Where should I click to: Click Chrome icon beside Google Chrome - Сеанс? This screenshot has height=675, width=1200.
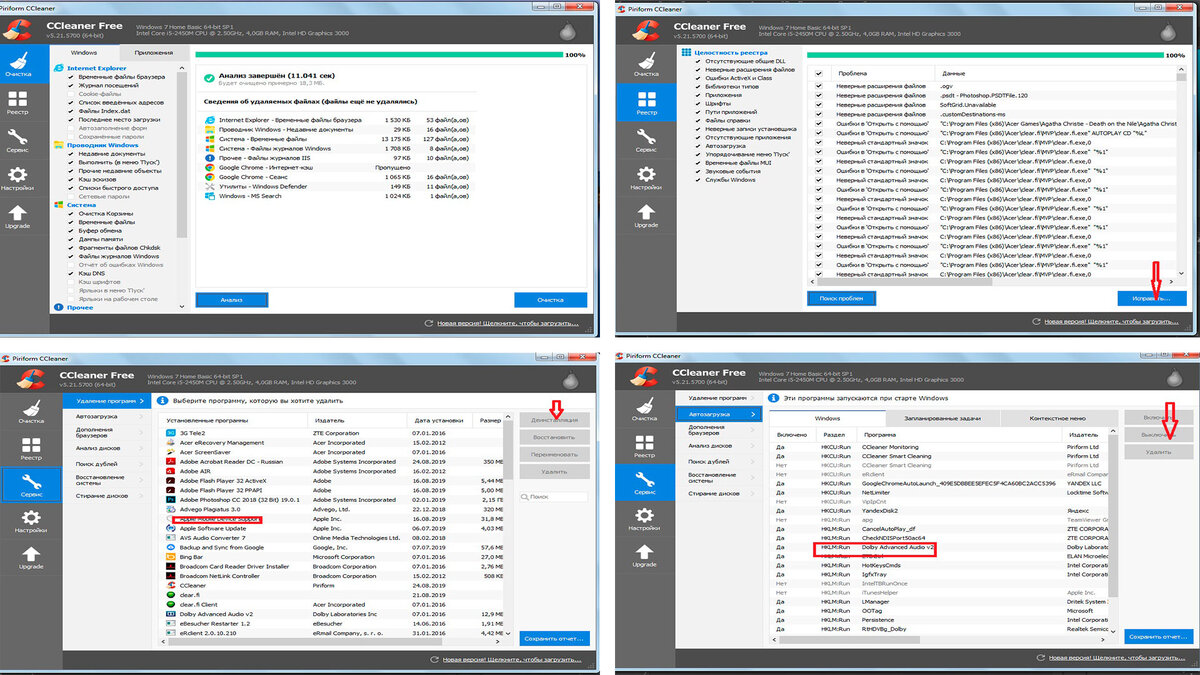(x=208, y=176)
